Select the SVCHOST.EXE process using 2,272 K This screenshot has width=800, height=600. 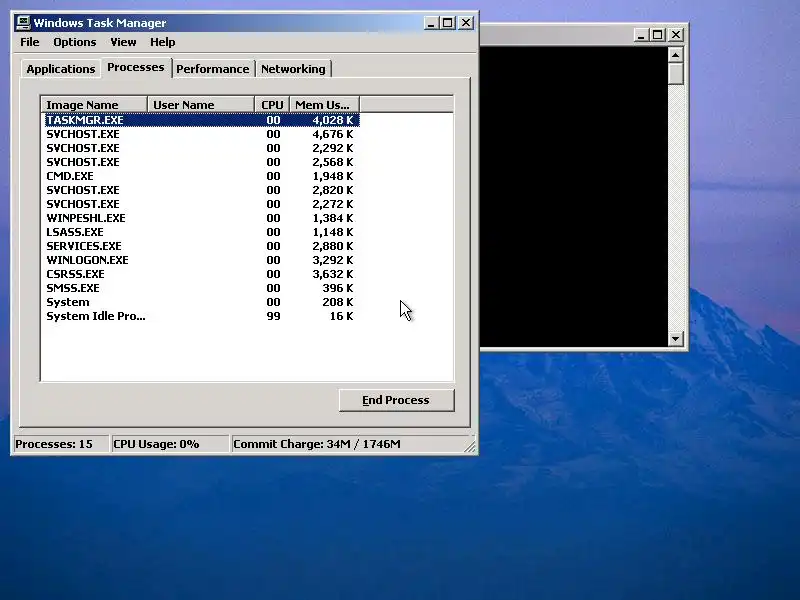click(x=202, y=204)
